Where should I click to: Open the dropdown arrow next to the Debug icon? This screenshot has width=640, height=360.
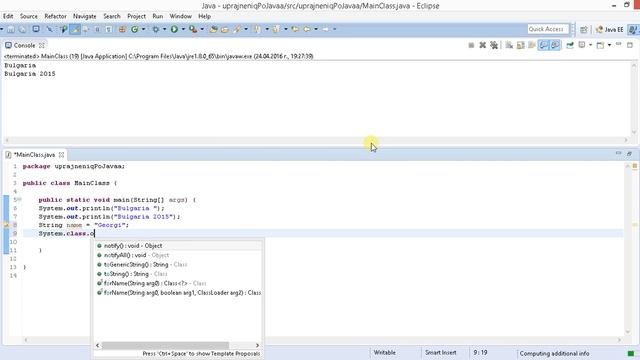[164, 29]
